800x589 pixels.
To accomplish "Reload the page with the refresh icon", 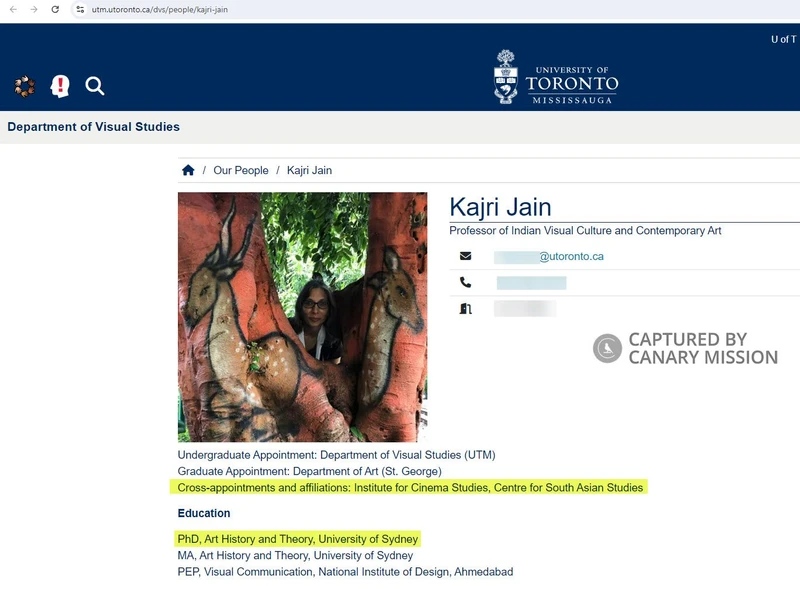I will [55, 9].
